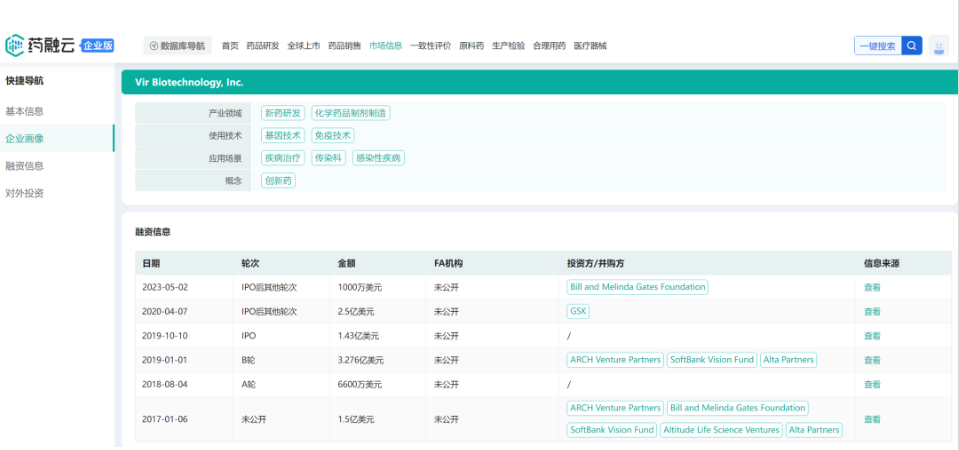Select 融资信息 in the sidebar

pyautogui.click(x=25, y=166)
